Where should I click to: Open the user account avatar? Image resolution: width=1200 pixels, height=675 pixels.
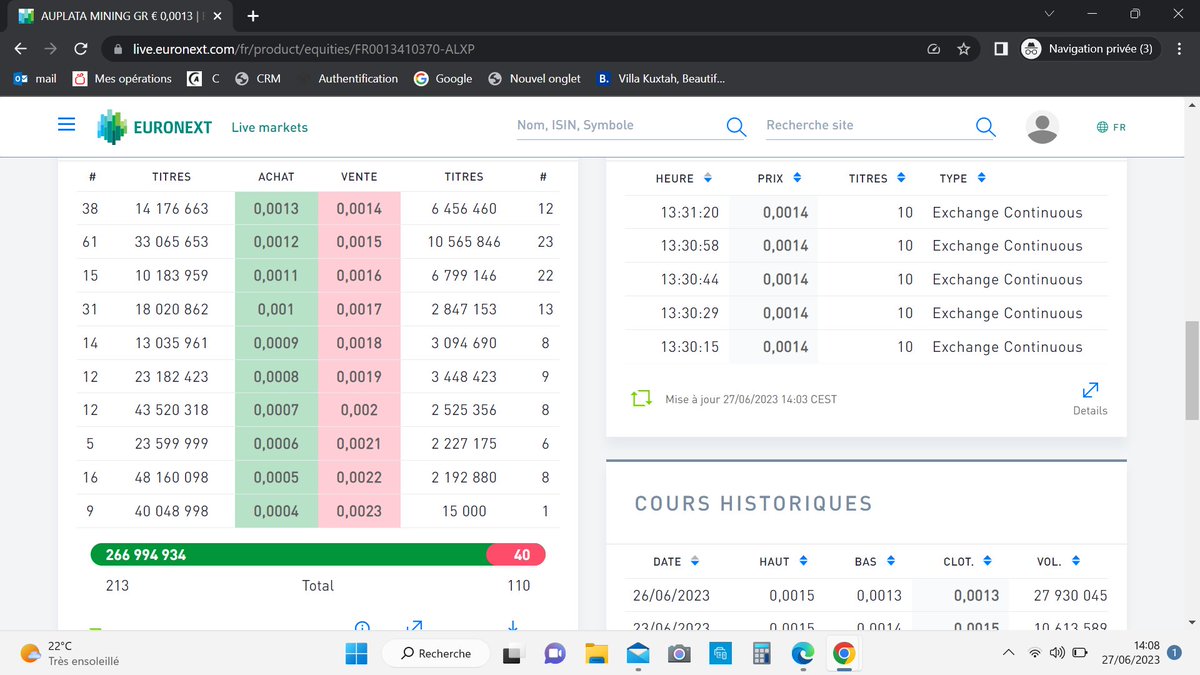pyautogui.click(x=1043, y=127)
